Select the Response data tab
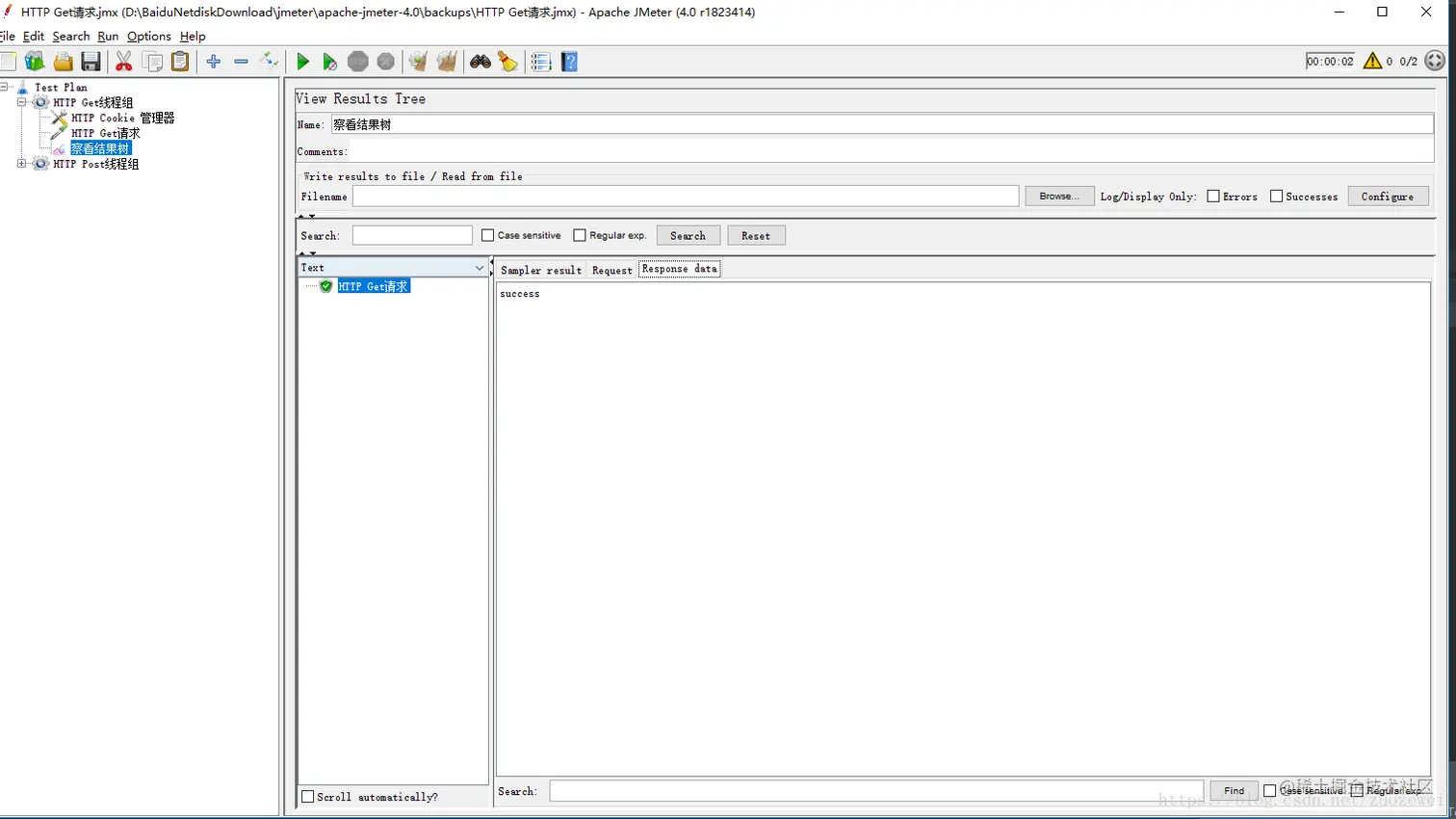 679,269
